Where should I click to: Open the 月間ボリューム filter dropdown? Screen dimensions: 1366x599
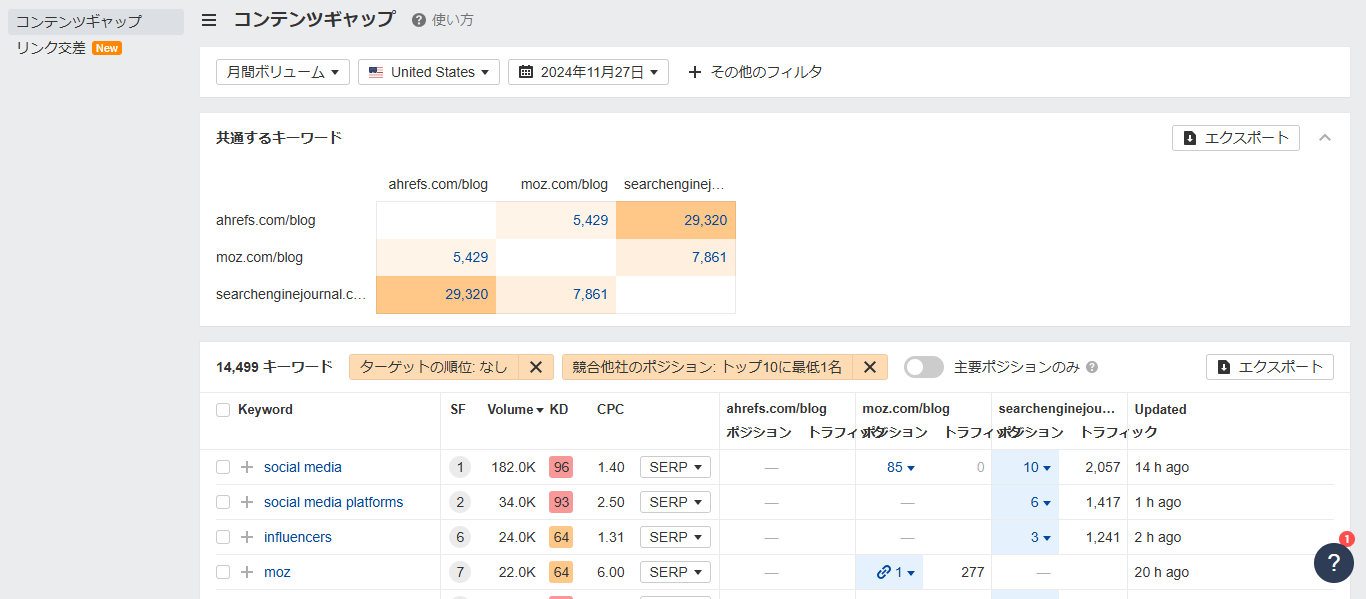[x=282, y=71]
